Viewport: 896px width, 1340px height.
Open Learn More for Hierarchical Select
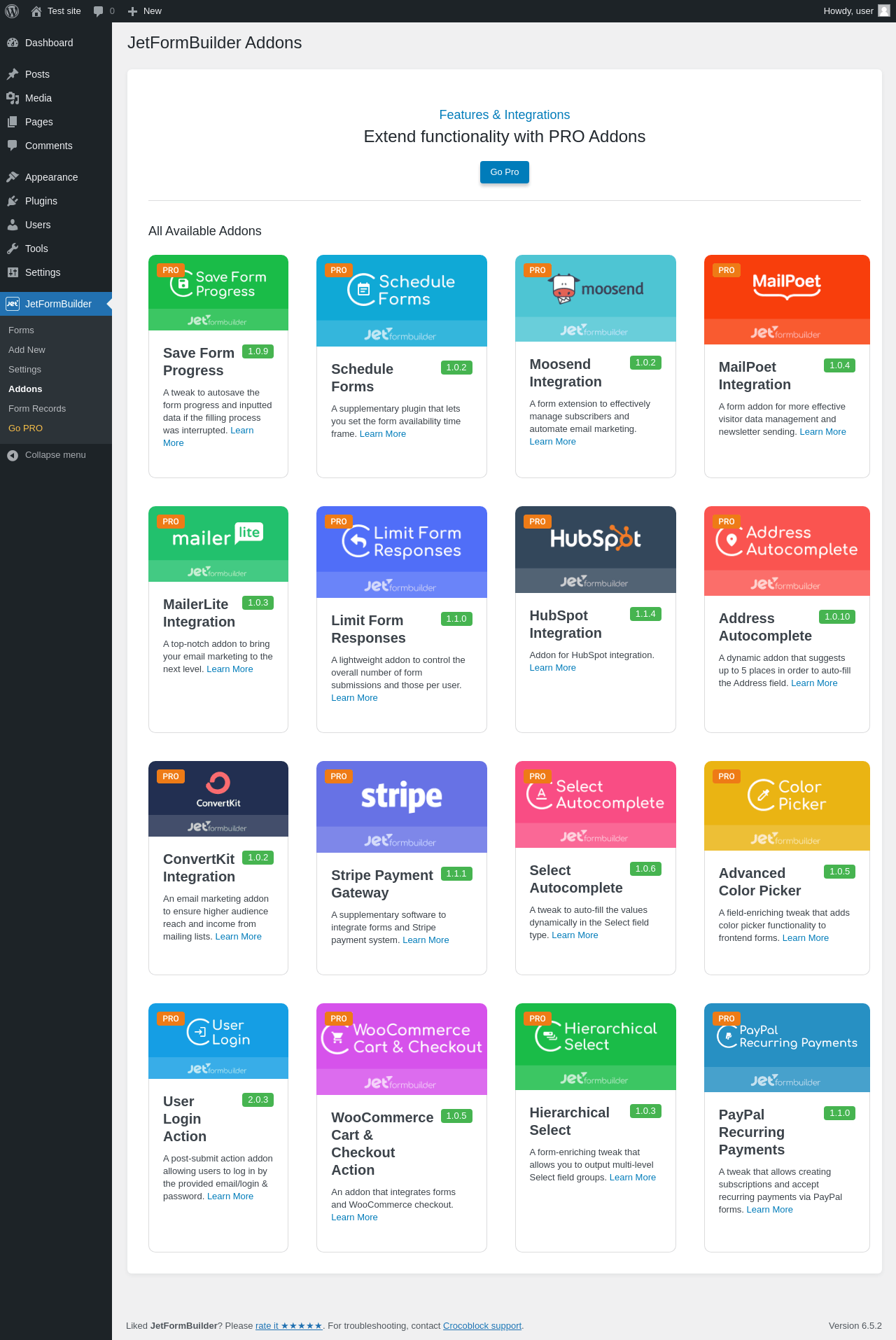pyautogui.click(x=633, y=1178)
